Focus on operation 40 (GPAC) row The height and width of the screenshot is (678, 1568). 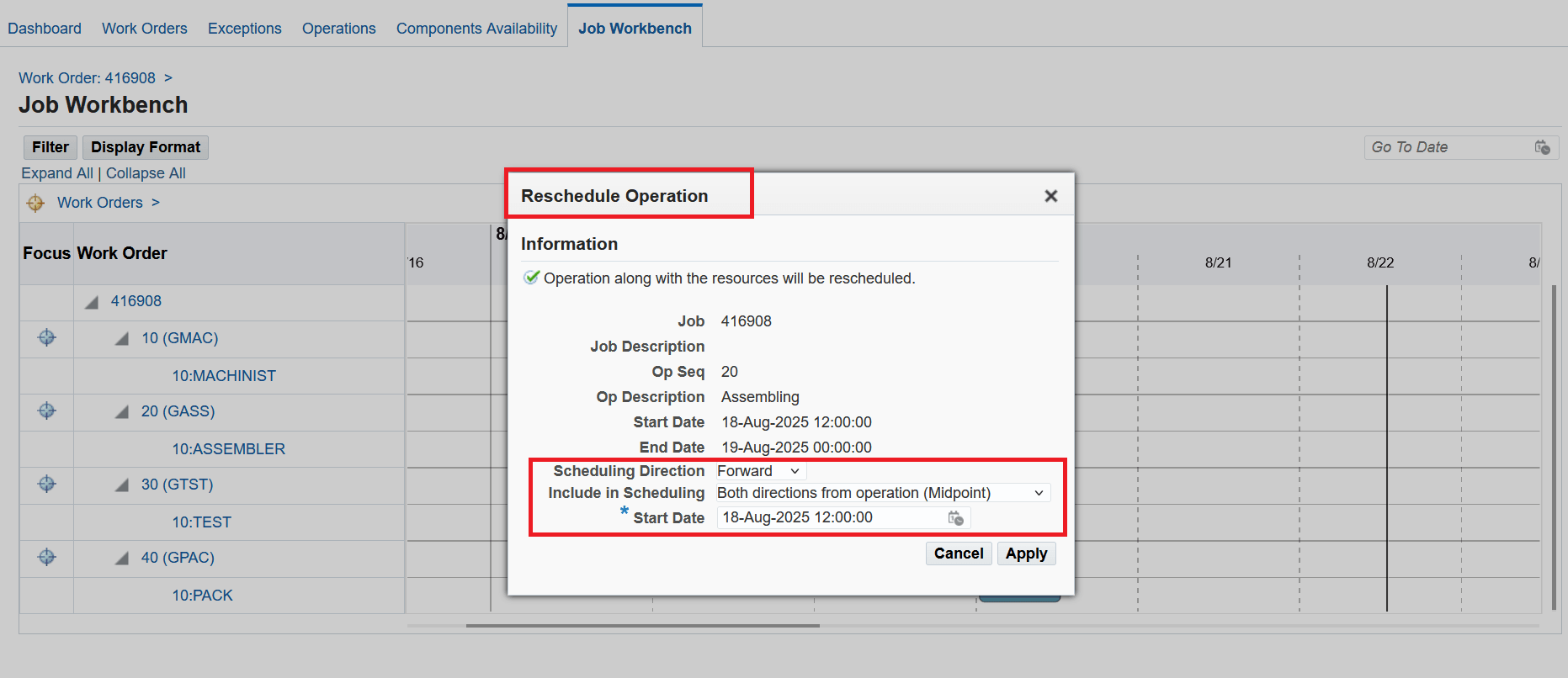tap(47, 558)
